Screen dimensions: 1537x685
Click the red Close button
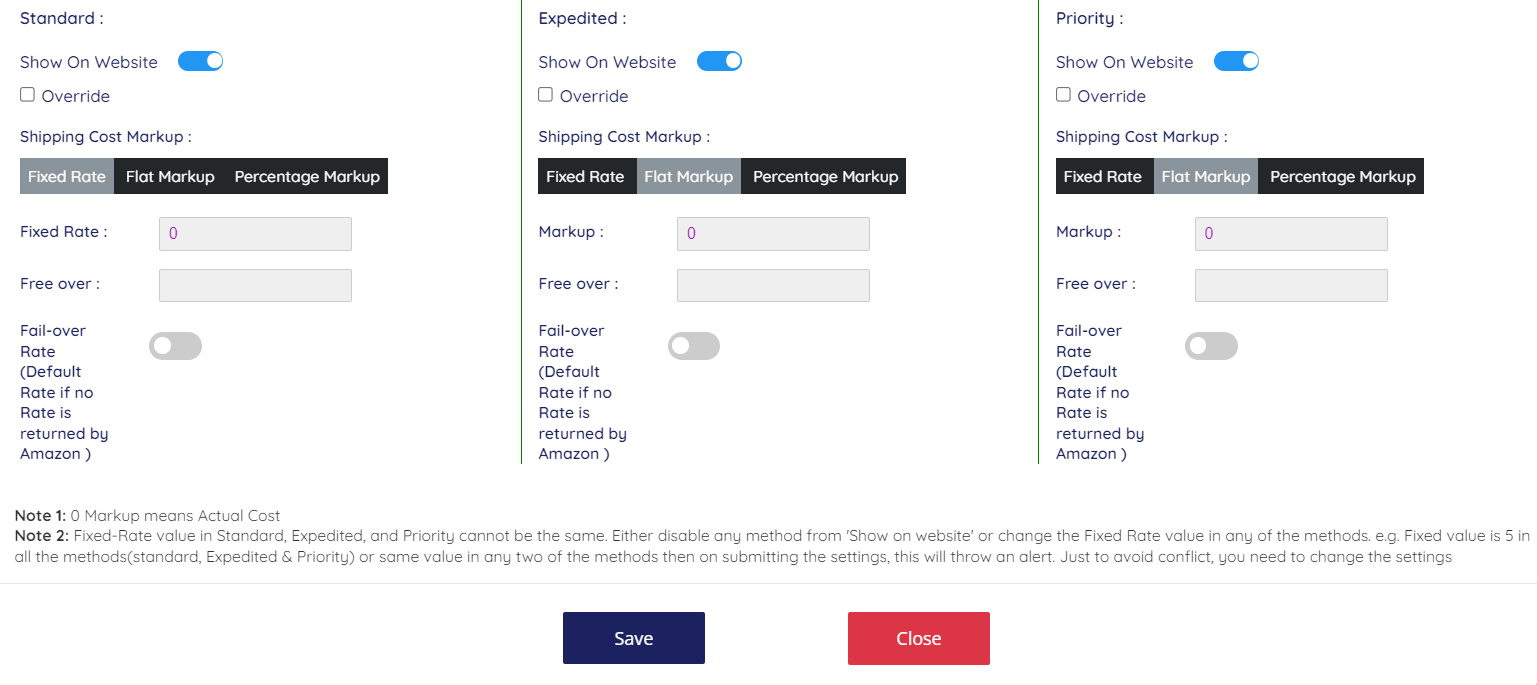pyautogui.click(x=919, y=638)
